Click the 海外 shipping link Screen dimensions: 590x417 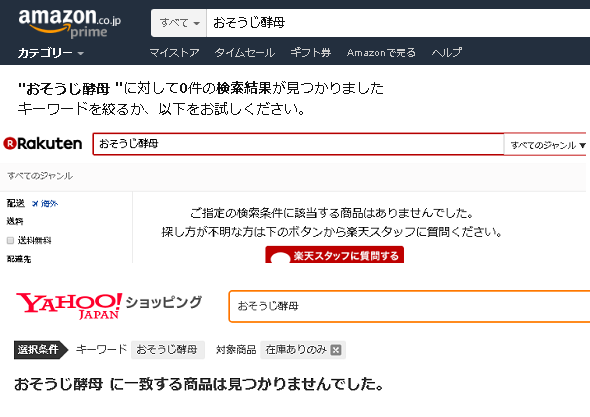tap(45, 204)
